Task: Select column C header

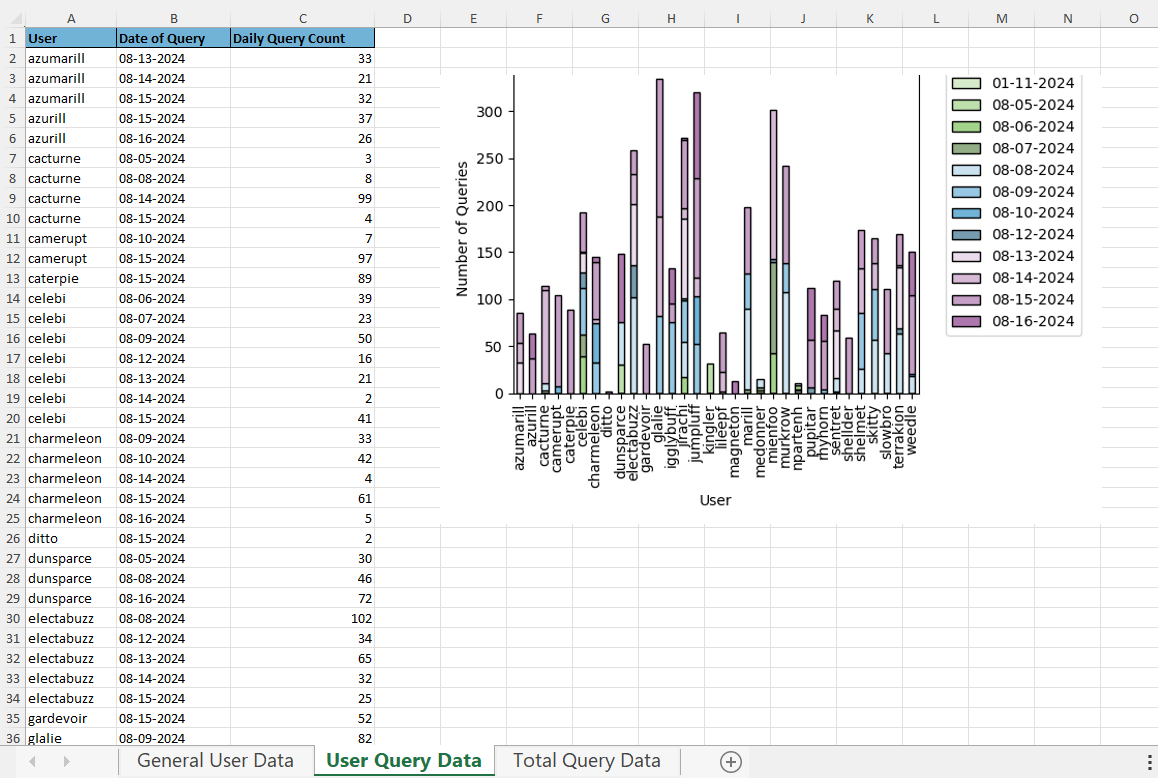Action: [x=303, y=18]
